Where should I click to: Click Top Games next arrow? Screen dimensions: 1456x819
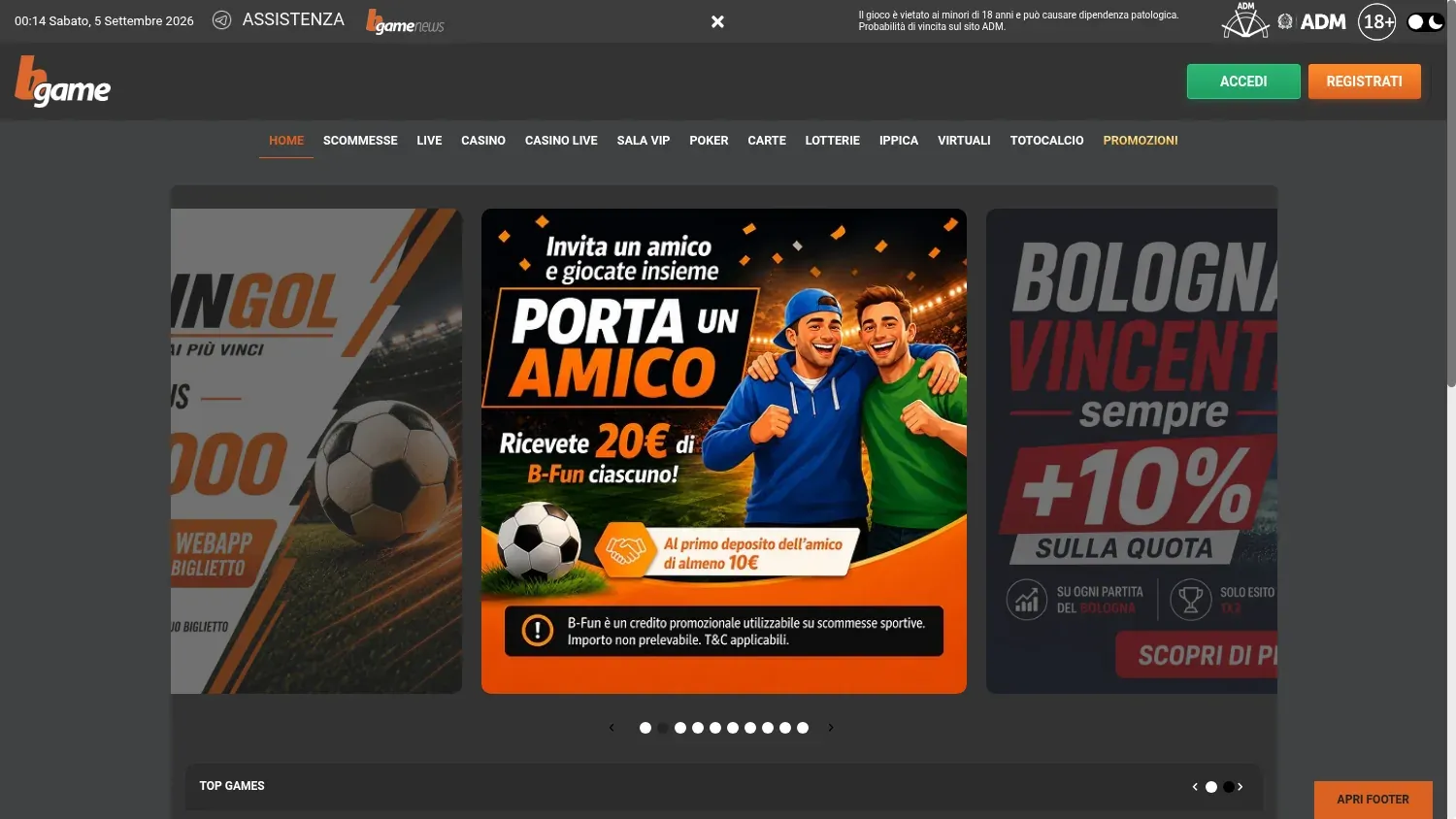(x=1240, y=787)
